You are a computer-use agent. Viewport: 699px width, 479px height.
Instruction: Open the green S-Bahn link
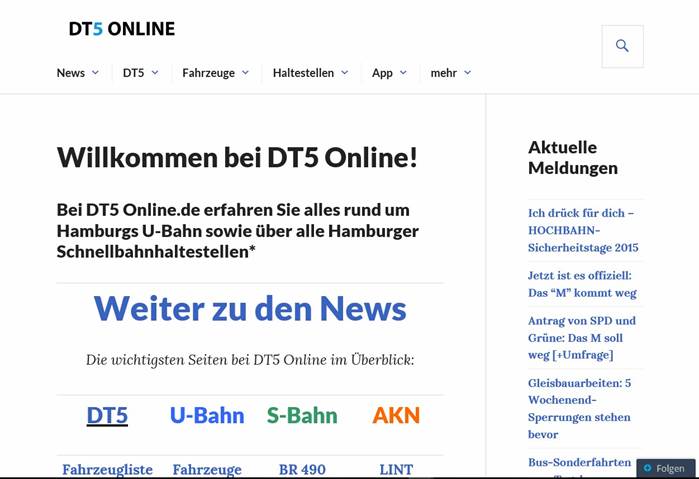pyautogui.click(x=302, y=415)
